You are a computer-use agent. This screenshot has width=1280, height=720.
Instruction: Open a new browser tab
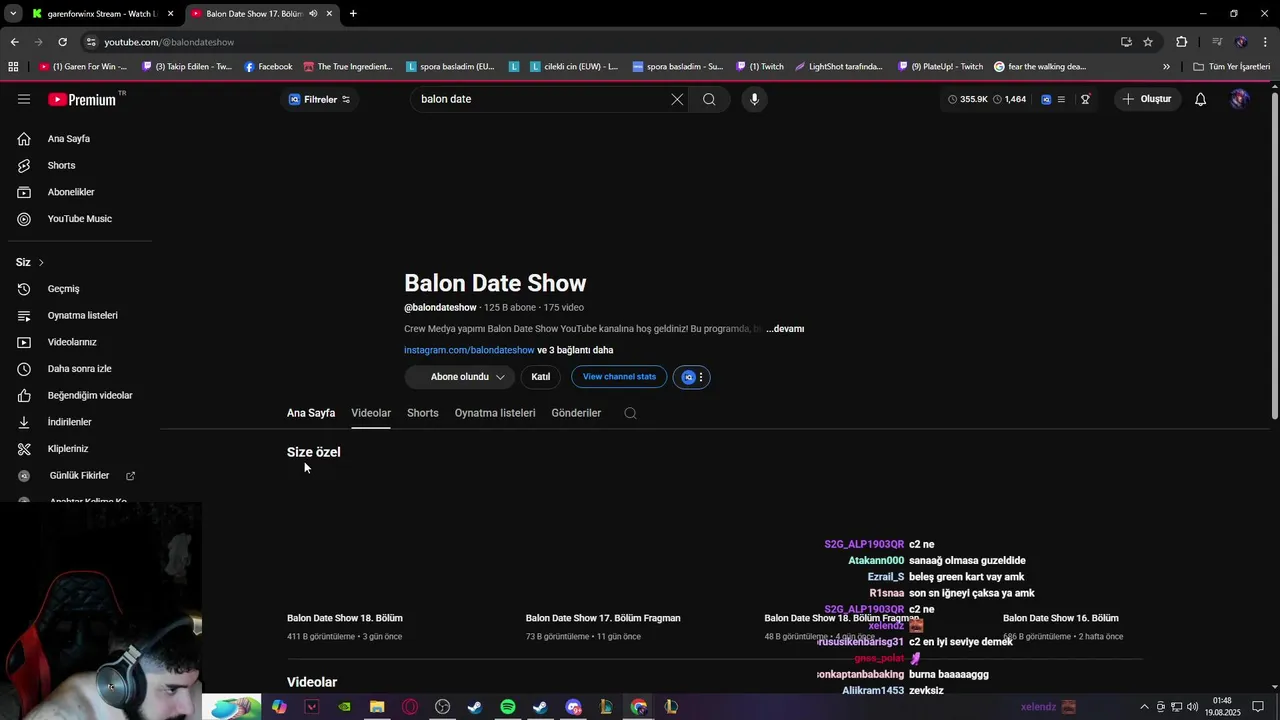point(353,14)
